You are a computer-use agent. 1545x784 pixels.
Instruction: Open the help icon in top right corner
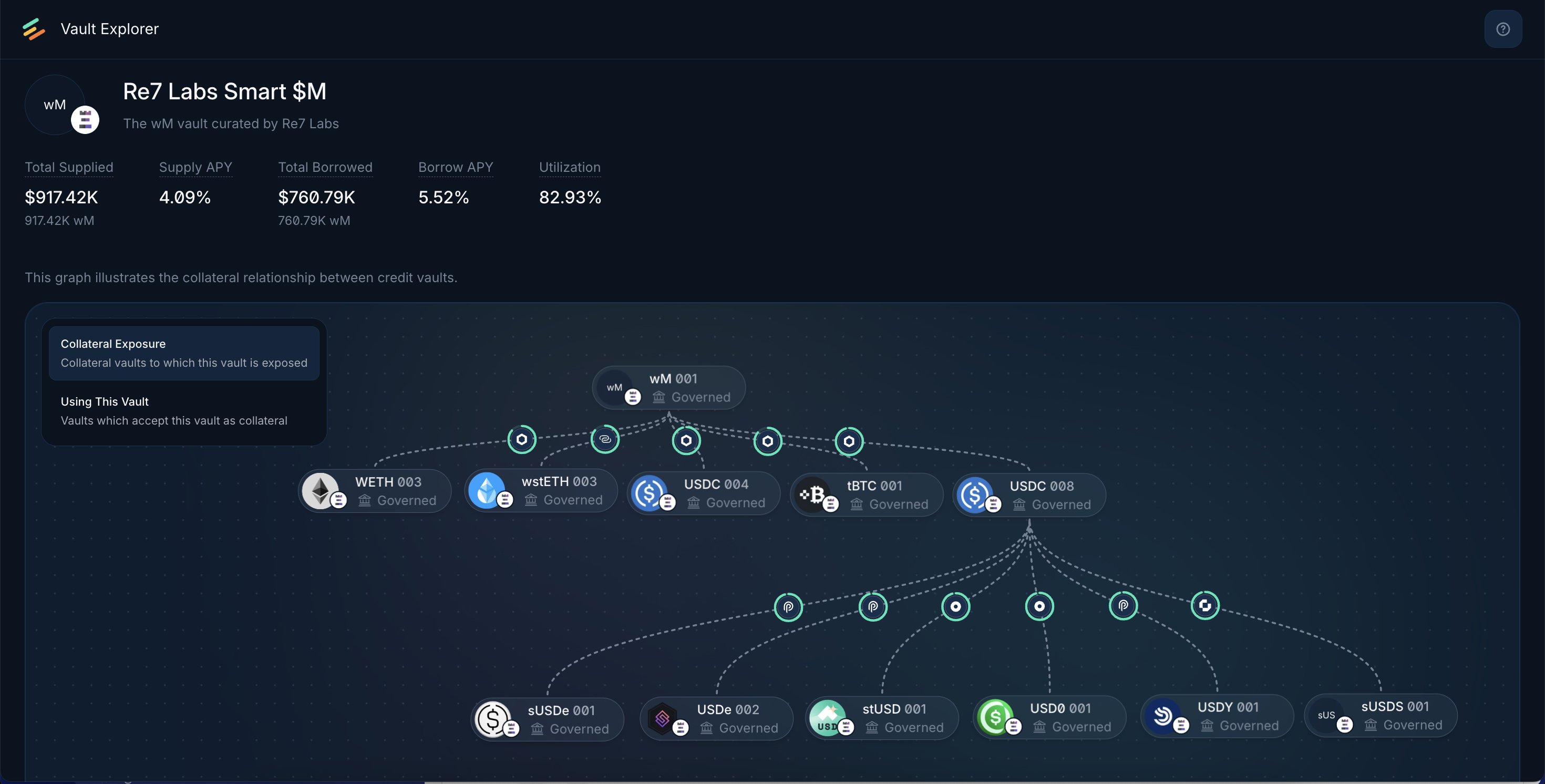(x=1503, y=28)
